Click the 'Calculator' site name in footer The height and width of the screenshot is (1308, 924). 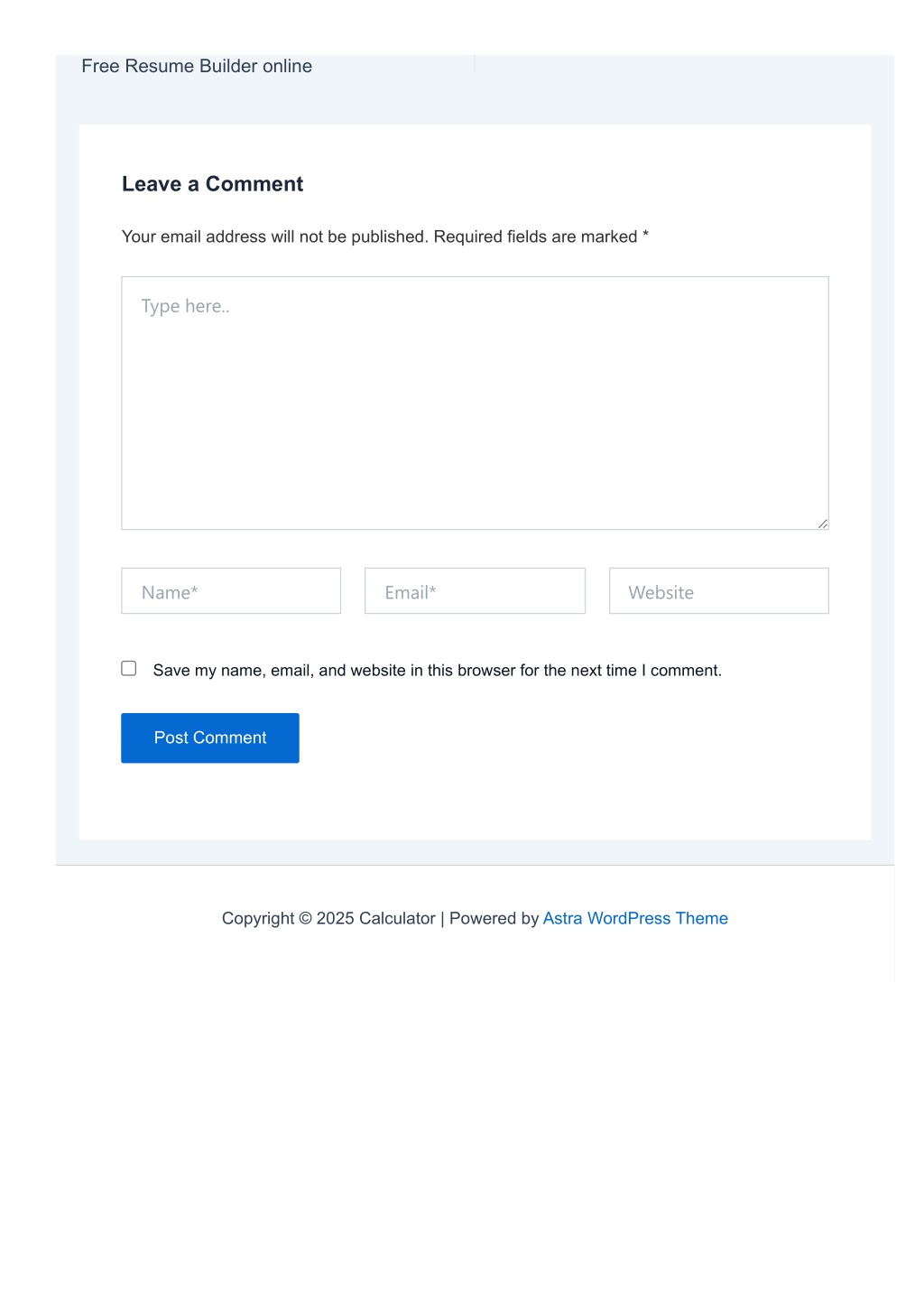click(397, 918)
